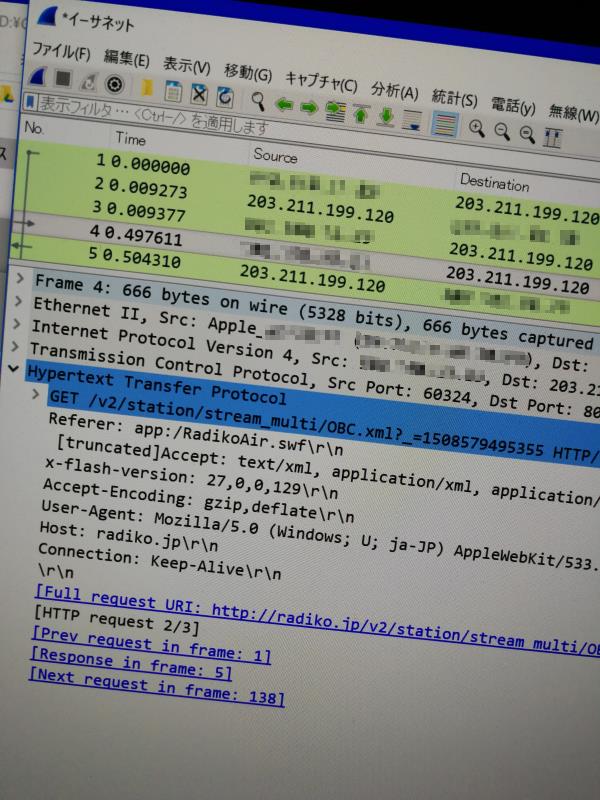Toggle packet list colorization
This screenshot has width=600, height=800.
click(x=444, y=124)
